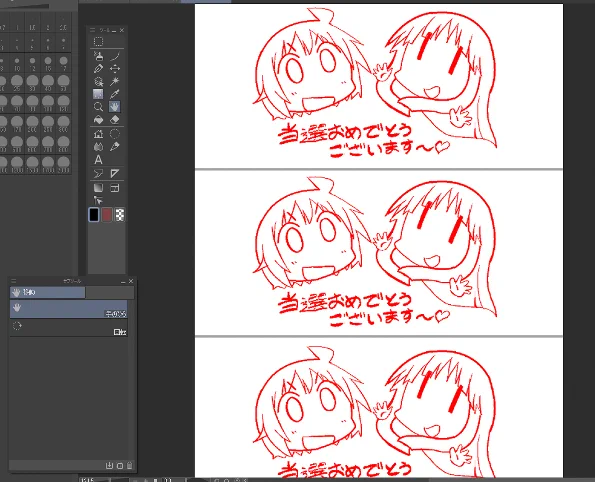Image resolution: width=595 pixels, height=482 pixels.
Task: Choose the black main color swatch
Action: pos(94,215)
